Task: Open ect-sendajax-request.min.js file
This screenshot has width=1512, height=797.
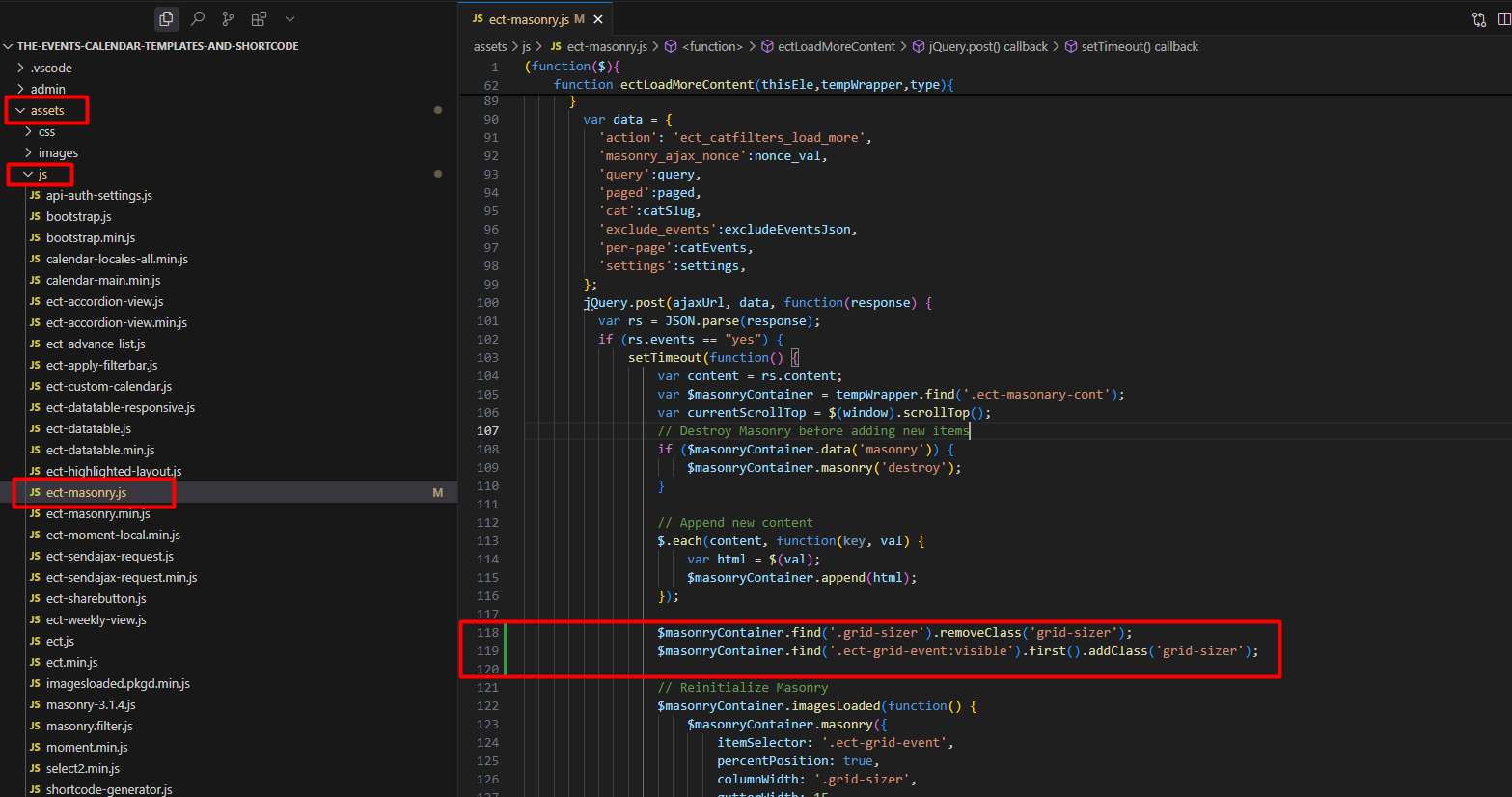Action: coord(121,577)
